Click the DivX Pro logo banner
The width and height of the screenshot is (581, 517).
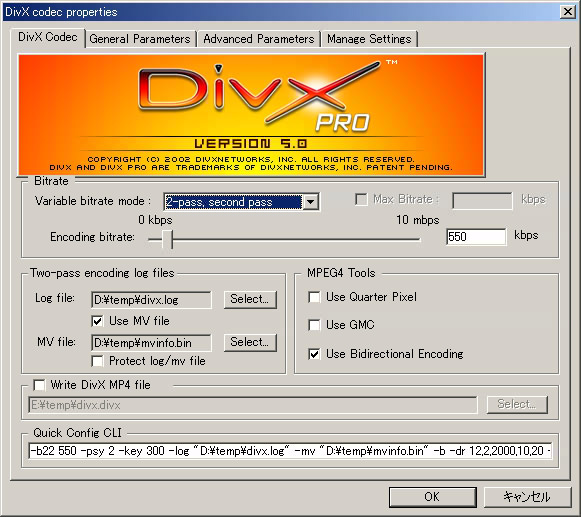click(251, 115)
